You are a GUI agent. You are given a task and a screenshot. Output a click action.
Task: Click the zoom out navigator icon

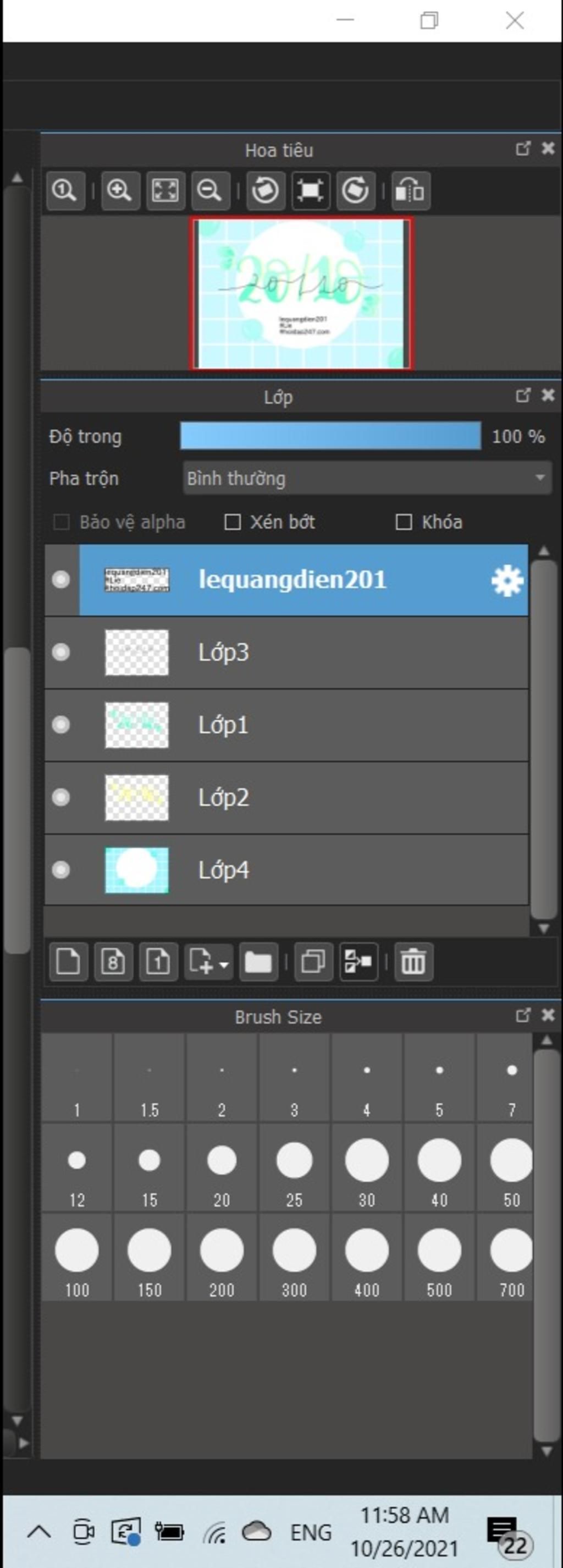click(x=211, y=190)
